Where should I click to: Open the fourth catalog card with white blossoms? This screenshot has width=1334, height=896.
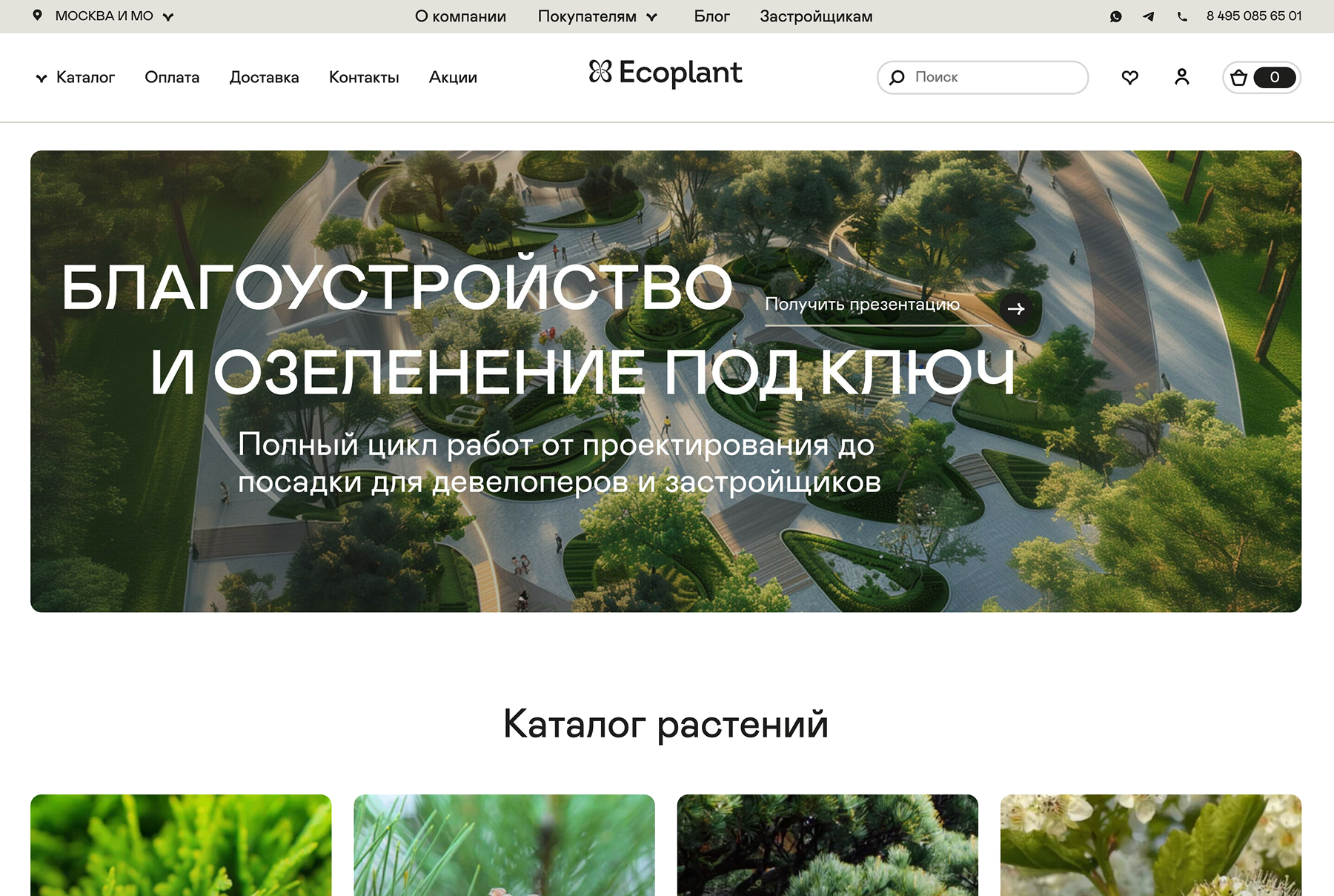tap(1151, 845)
